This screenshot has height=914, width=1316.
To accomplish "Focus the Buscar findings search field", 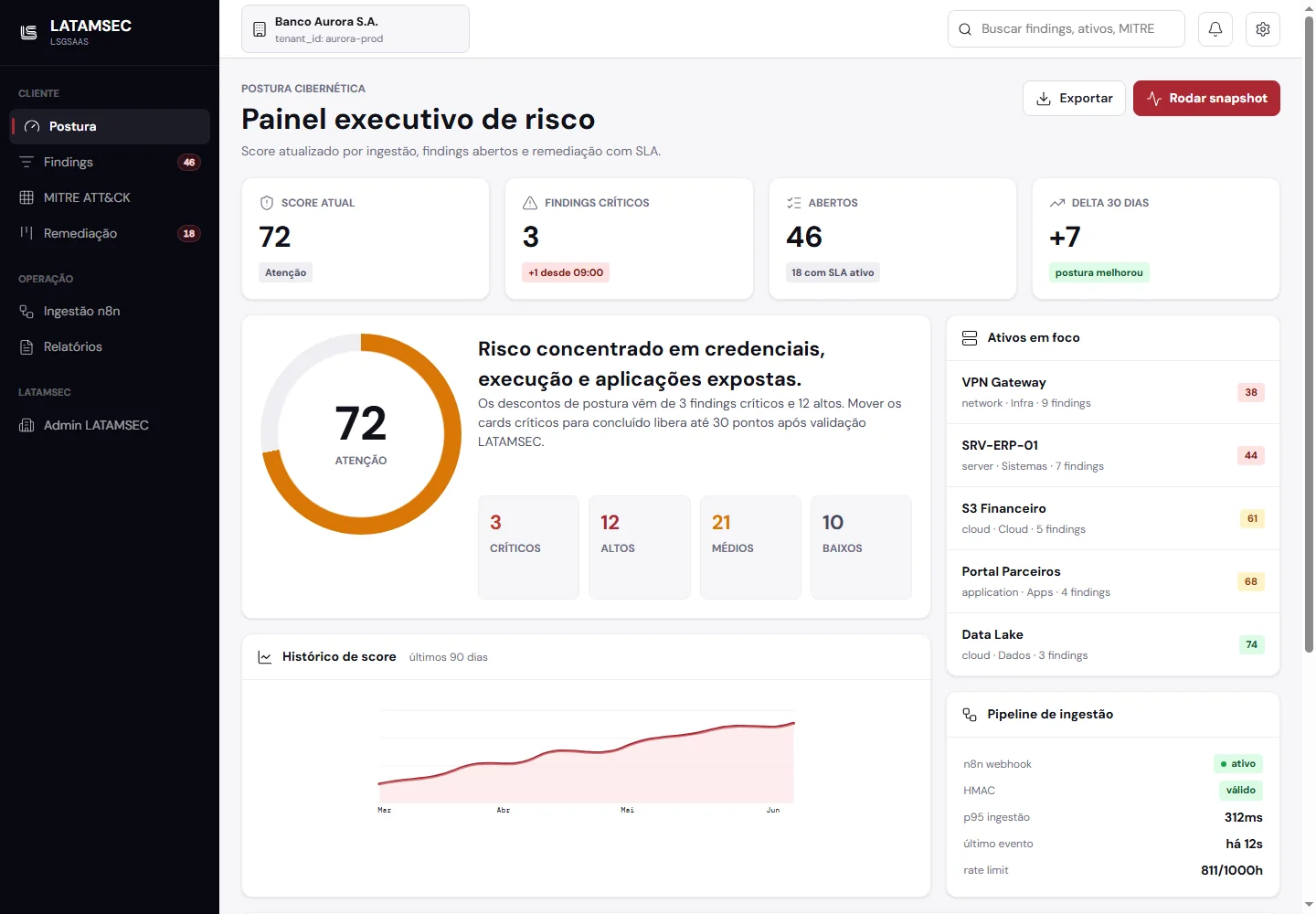I will coord(1067,29).
